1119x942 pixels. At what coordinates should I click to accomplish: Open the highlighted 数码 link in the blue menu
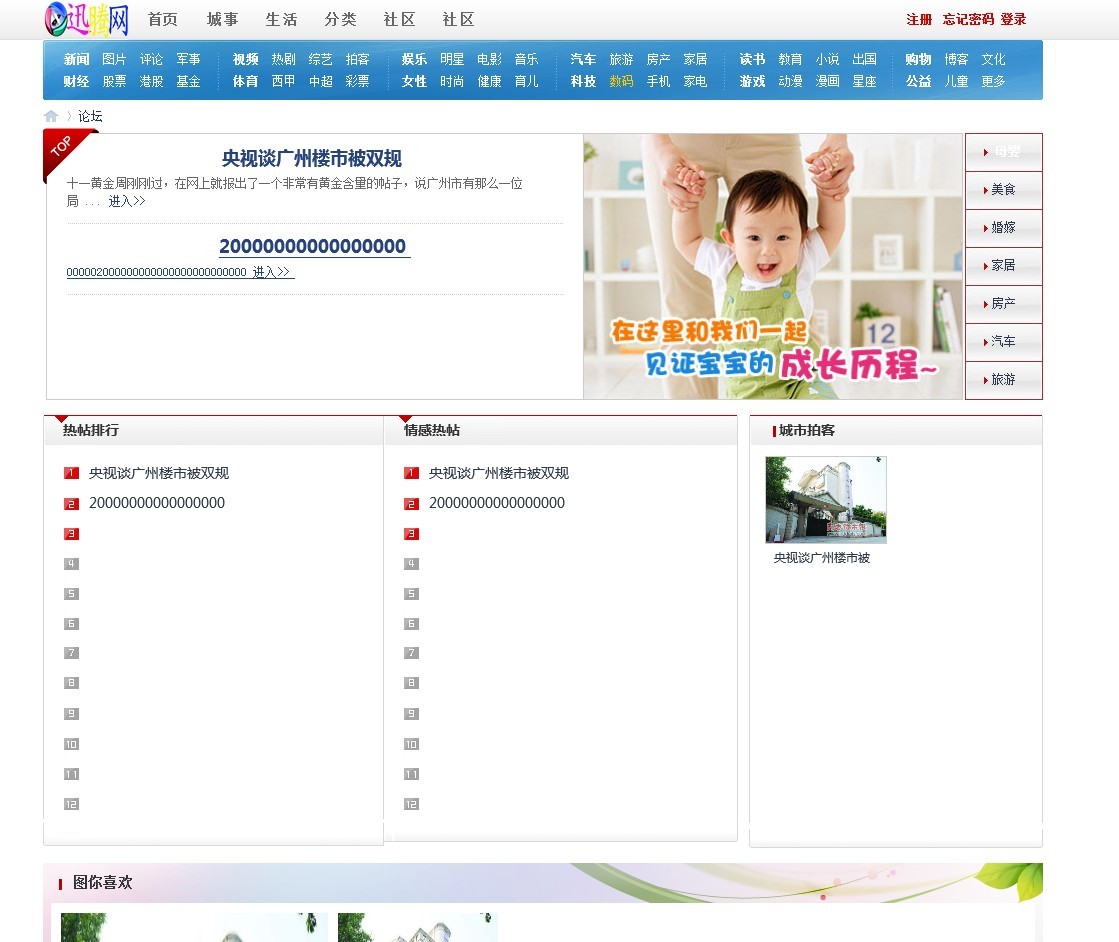(x=621, y=81)
